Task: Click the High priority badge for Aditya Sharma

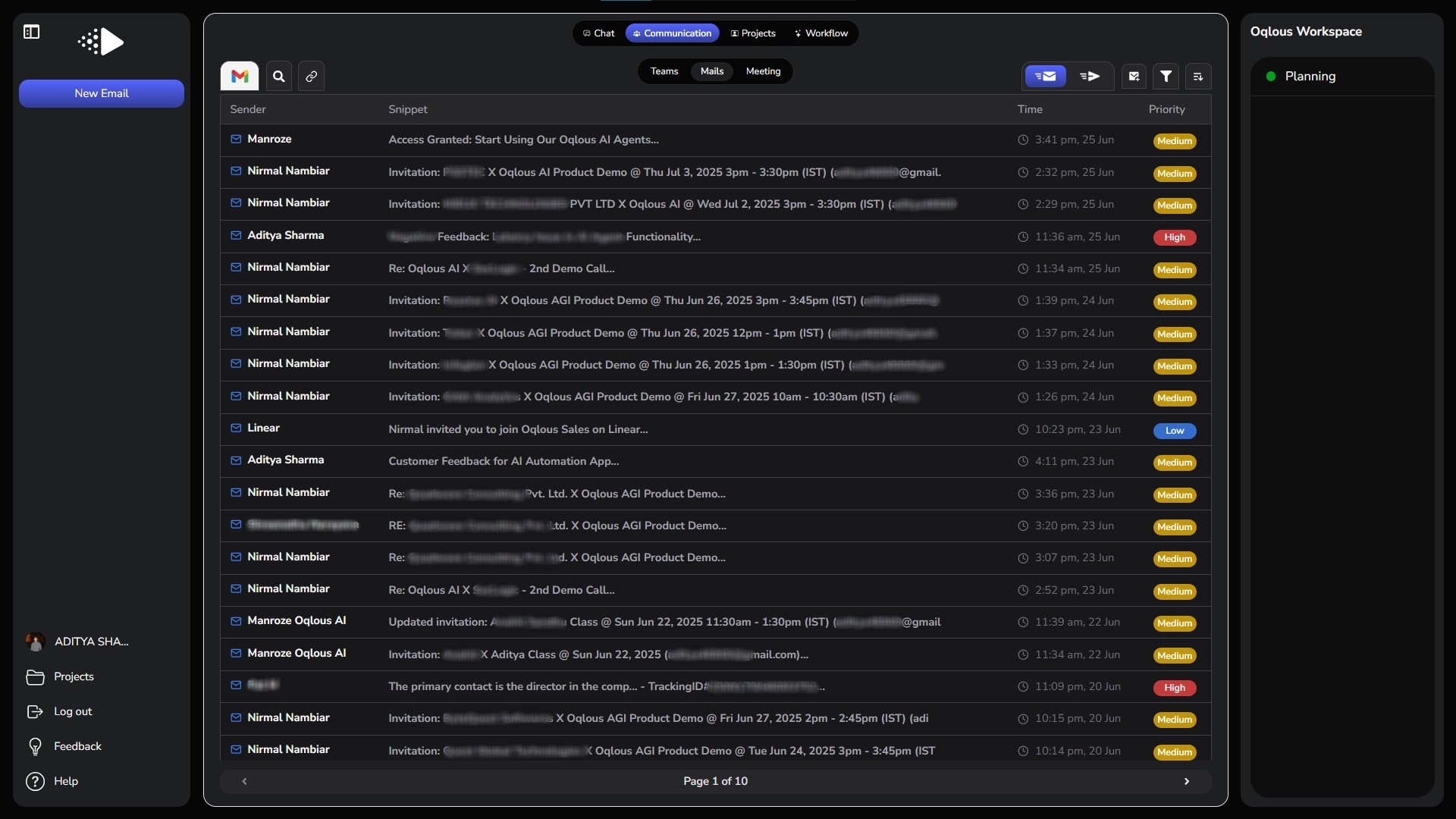Action: click(1175, 237)
